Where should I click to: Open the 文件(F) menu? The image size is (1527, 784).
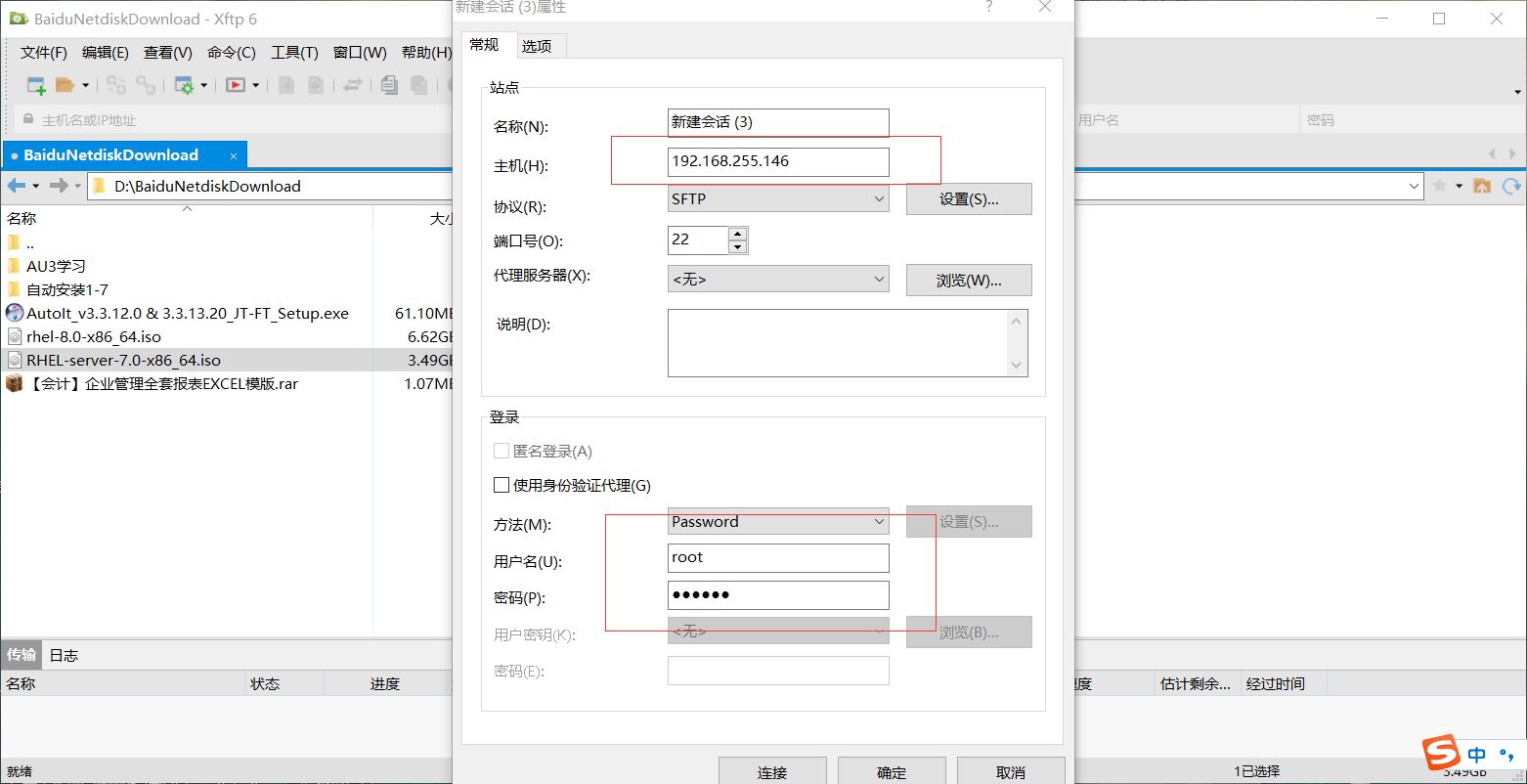(44, 53)
